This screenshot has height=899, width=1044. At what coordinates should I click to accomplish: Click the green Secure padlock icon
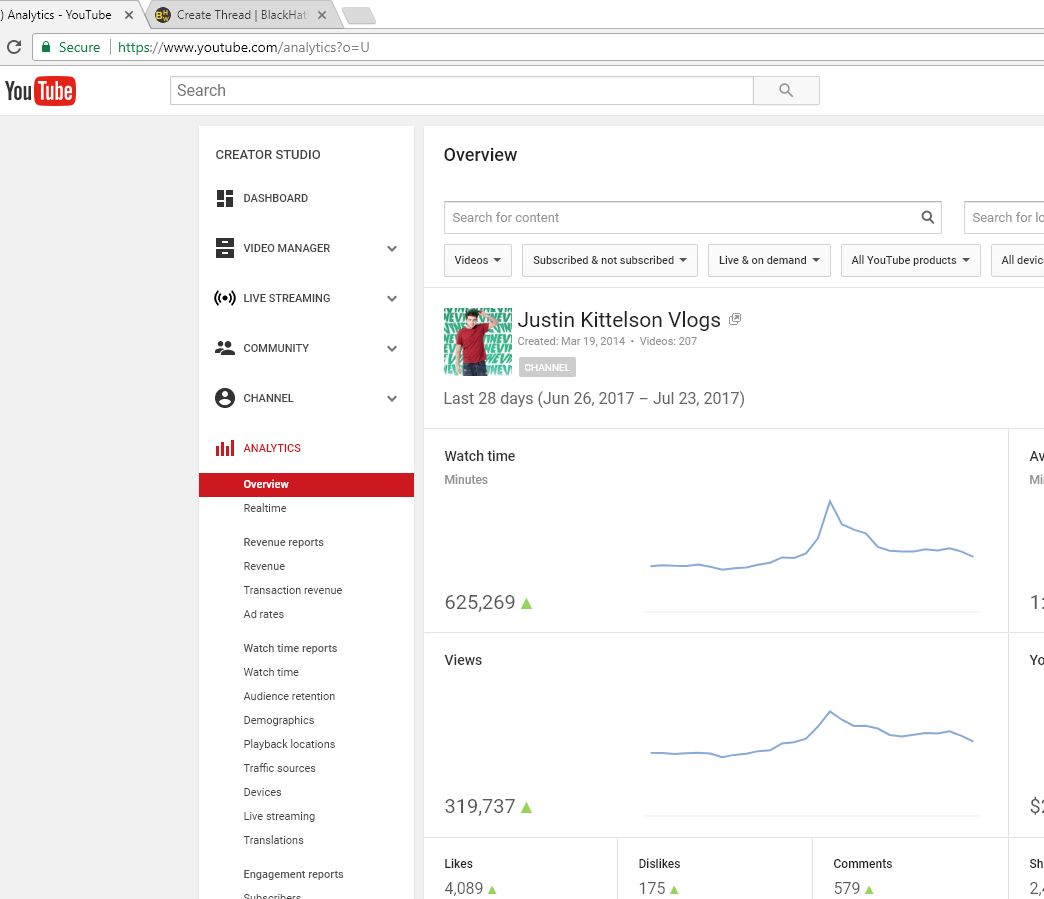[46, 47]
